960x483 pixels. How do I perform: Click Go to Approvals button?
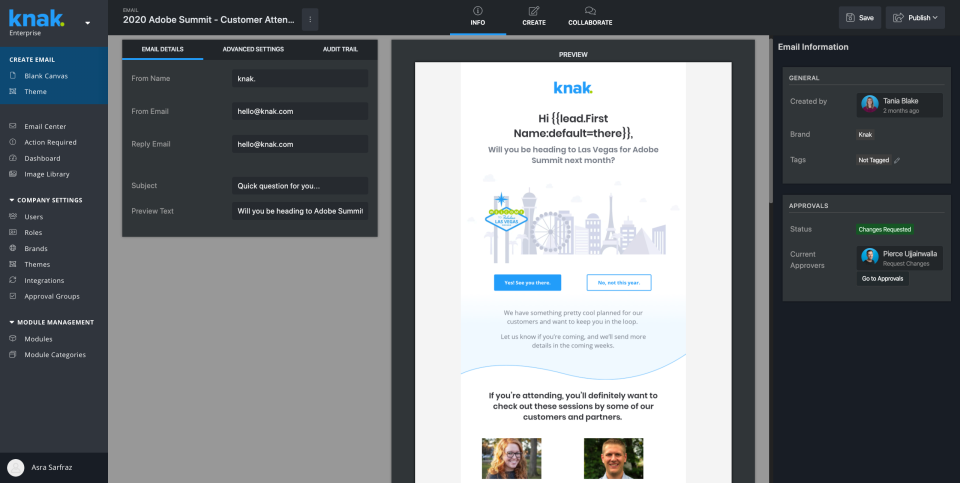(x=882, y=279)
